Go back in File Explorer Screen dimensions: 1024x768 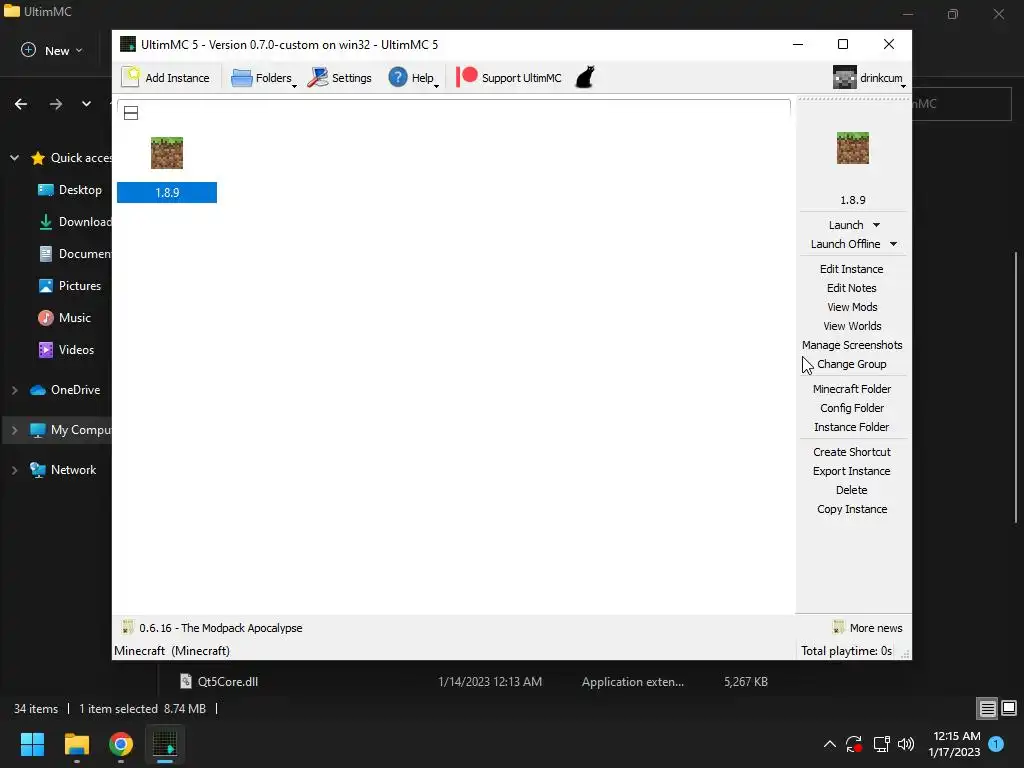(x=21, y=104)
